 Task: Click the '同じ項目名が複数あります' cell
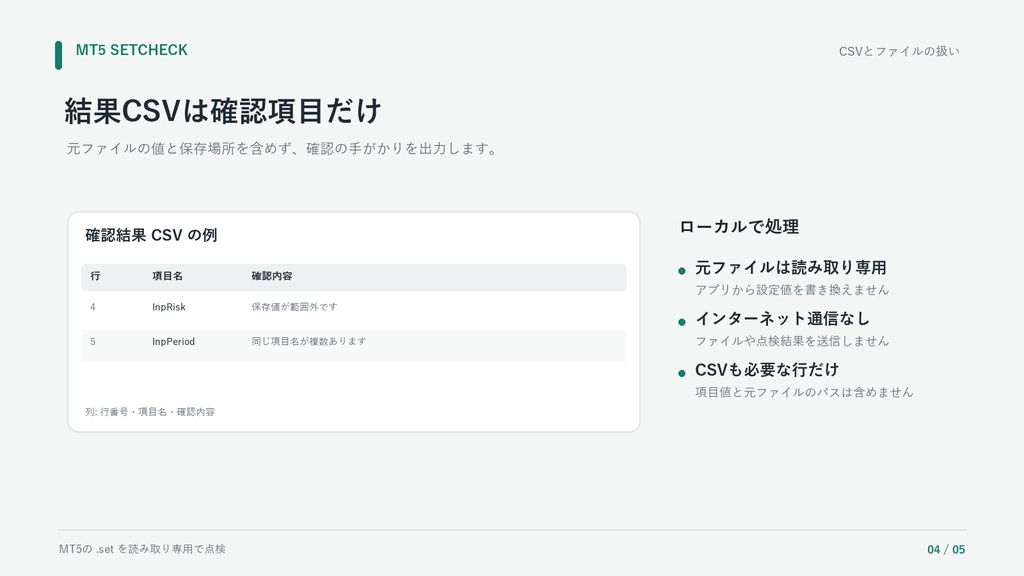[309, 342]
